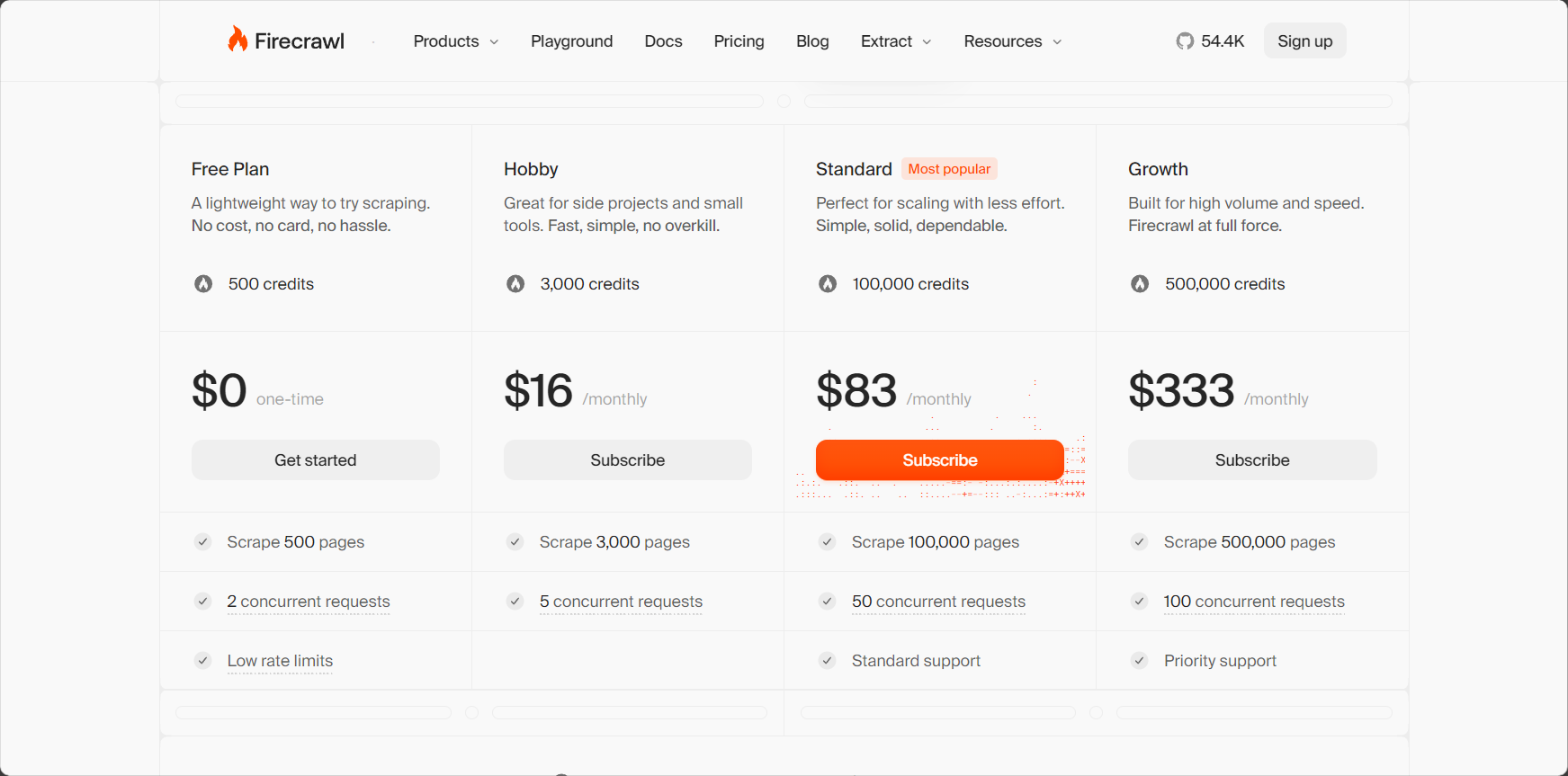Image resolution: width=1568 pixels, height=776 pixels.
Task: Click the Sign up button
Action: coord(1304,41)
